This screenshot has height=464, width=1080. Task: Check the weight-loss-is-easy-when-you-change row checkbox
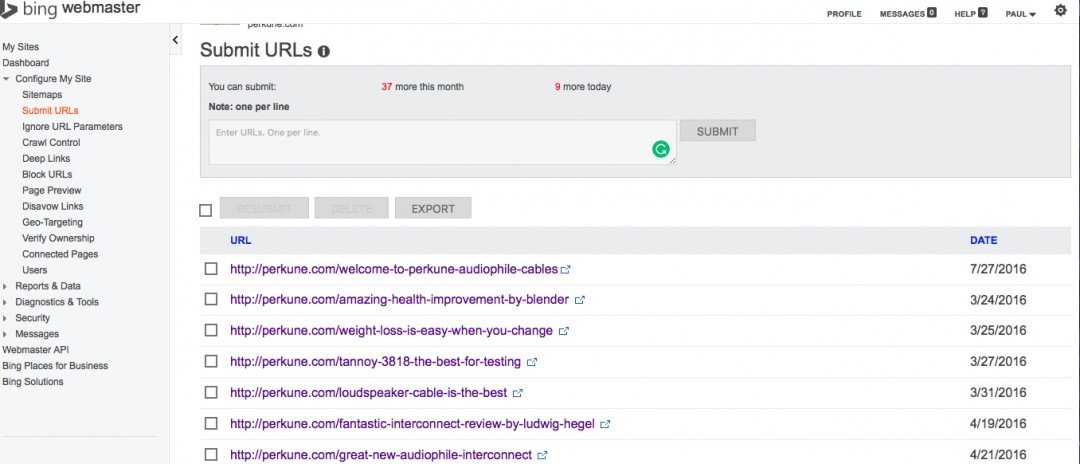click(x=211, y=330)
